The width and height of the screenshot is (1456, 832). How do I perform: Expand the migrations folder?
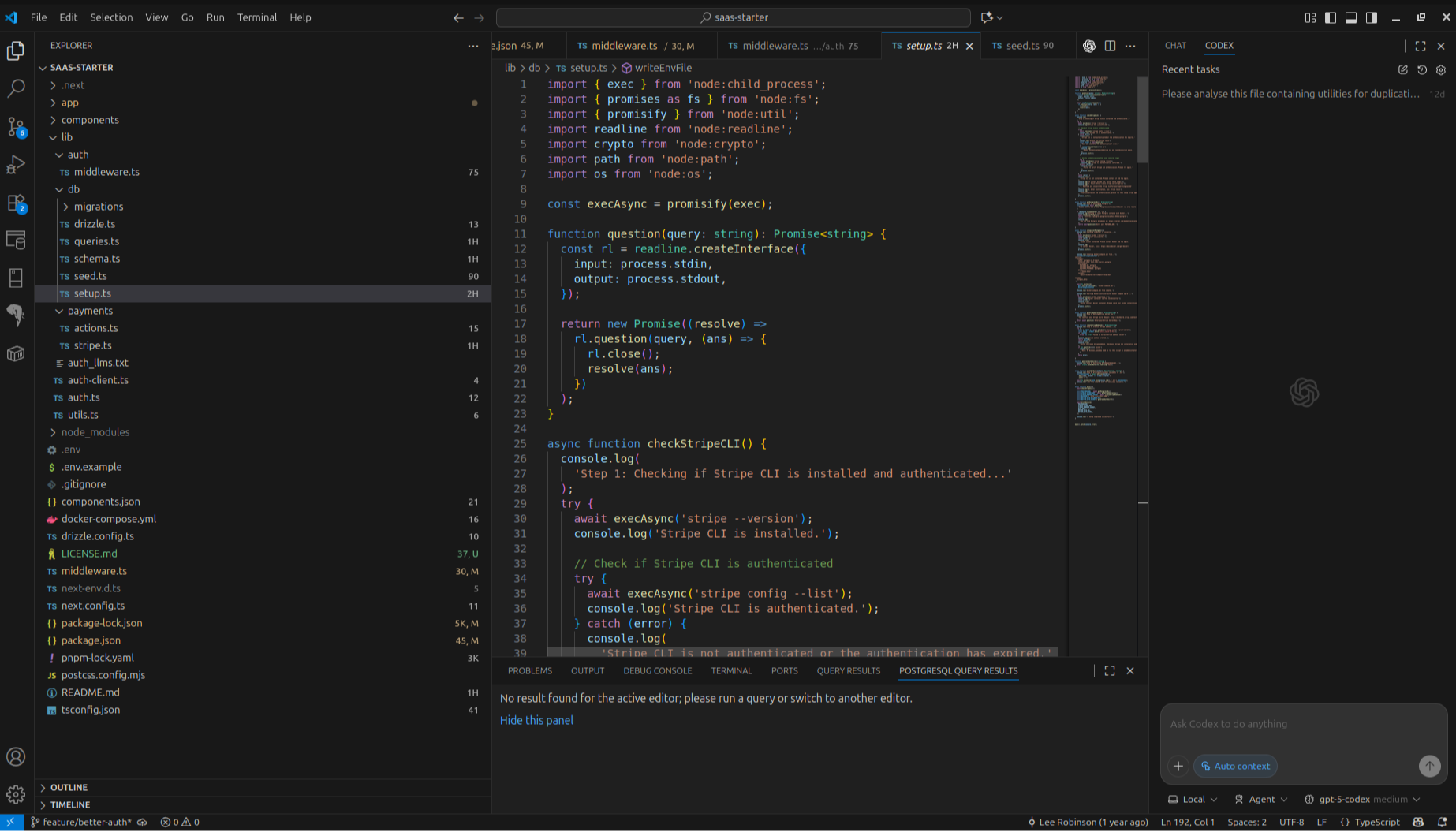(x=99, y=207)
